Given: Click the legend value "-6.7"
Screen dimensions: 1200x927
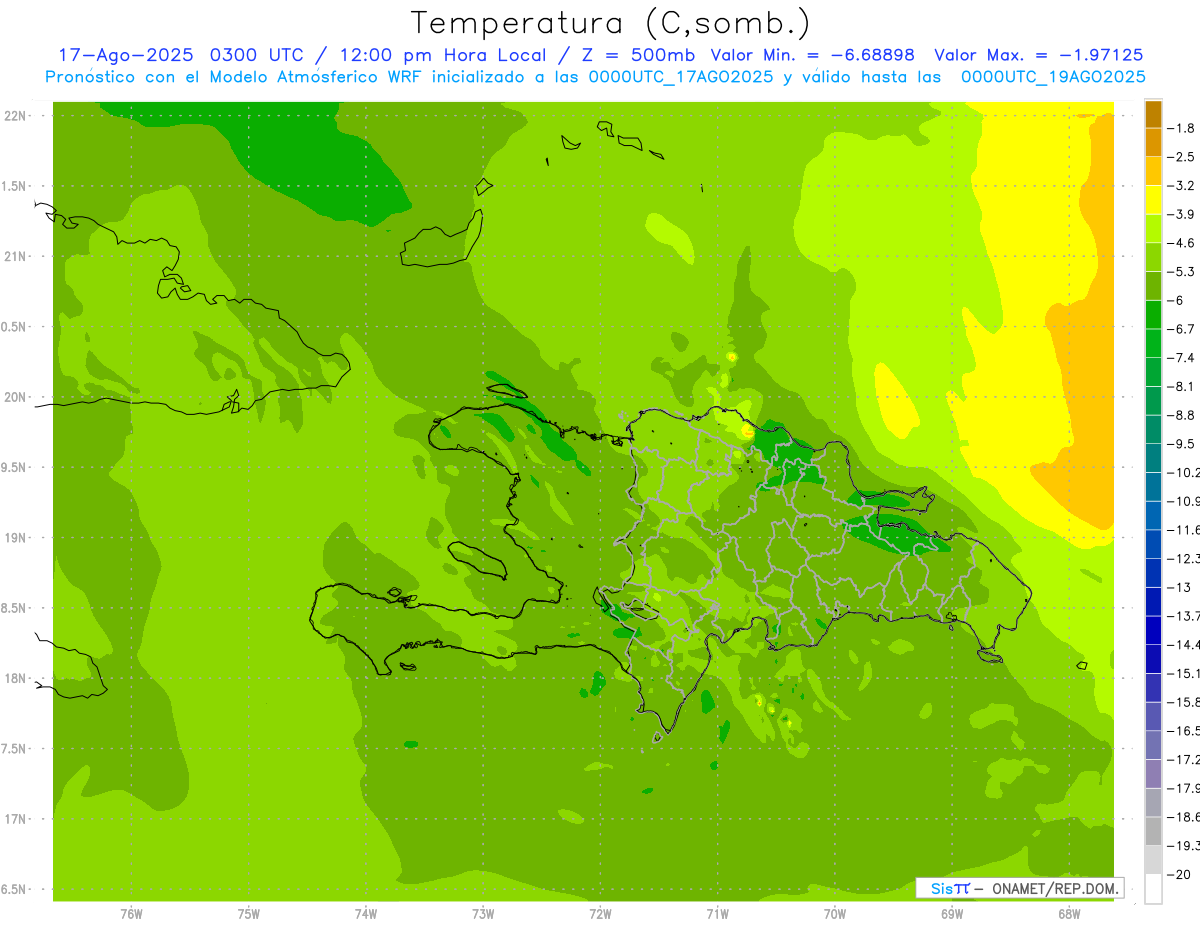Looking at the screenshot, I should click(1182, 329).
